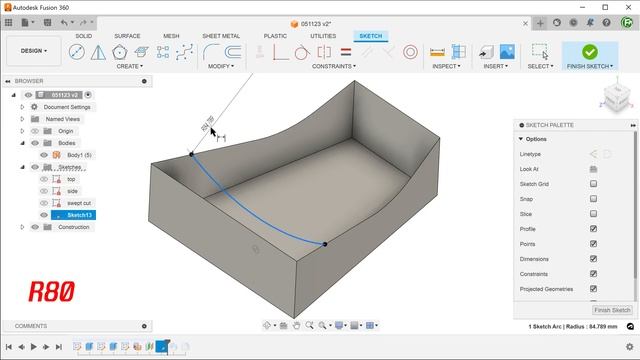640x360 pixels.
Task: Open the notifications bell icon
Action: (590, 23)
